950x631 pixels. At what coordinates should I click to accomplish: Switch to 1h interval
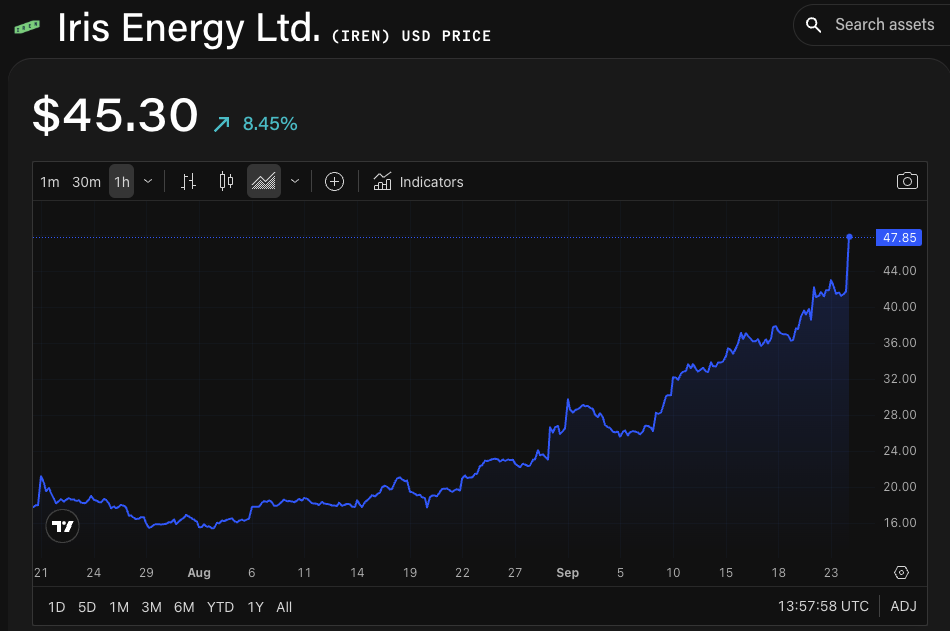coord(121,181)
